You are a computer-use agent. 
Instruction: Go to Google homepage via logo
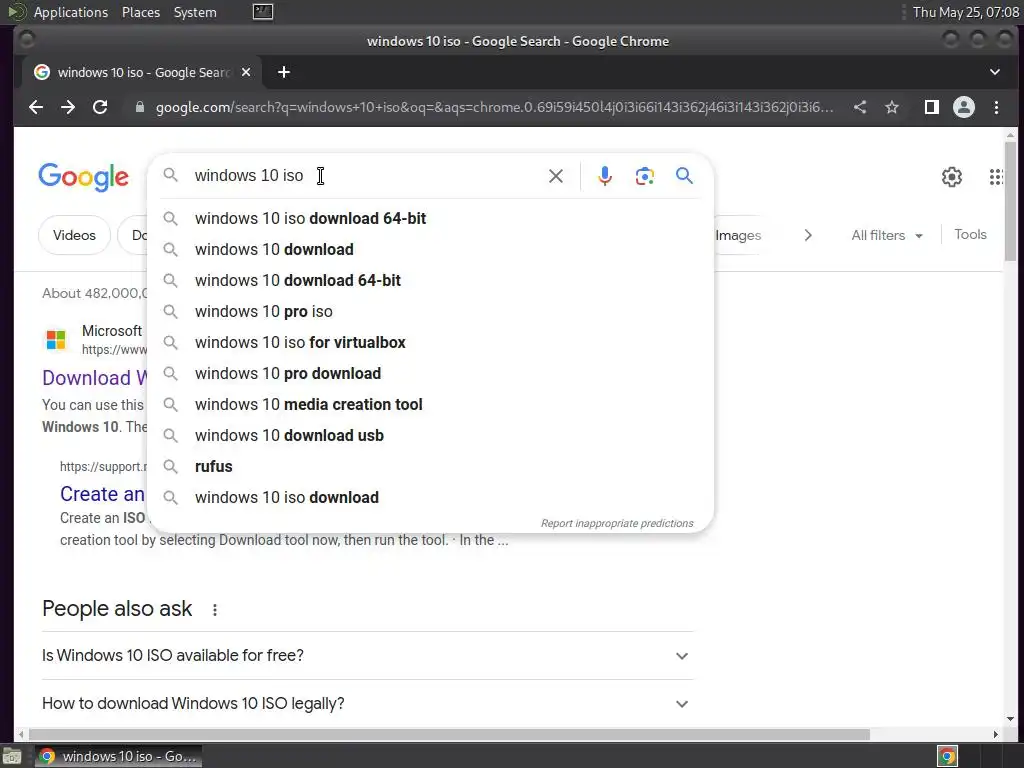[84, 176]
